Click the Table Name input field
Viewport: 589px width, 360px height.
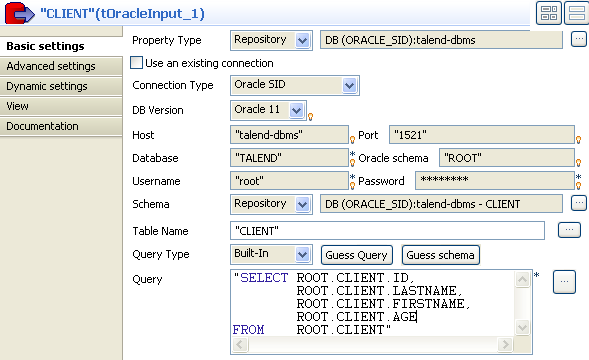pos(387,230)
